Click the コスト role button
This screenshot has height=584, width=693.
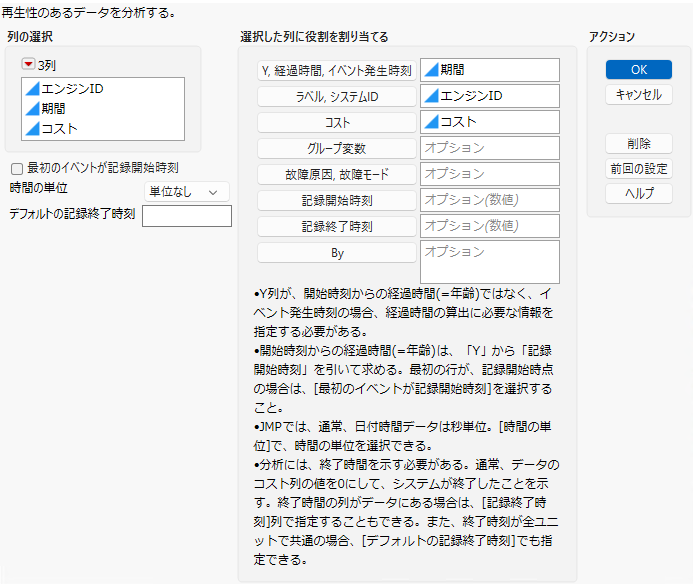[x=336, y=122]
